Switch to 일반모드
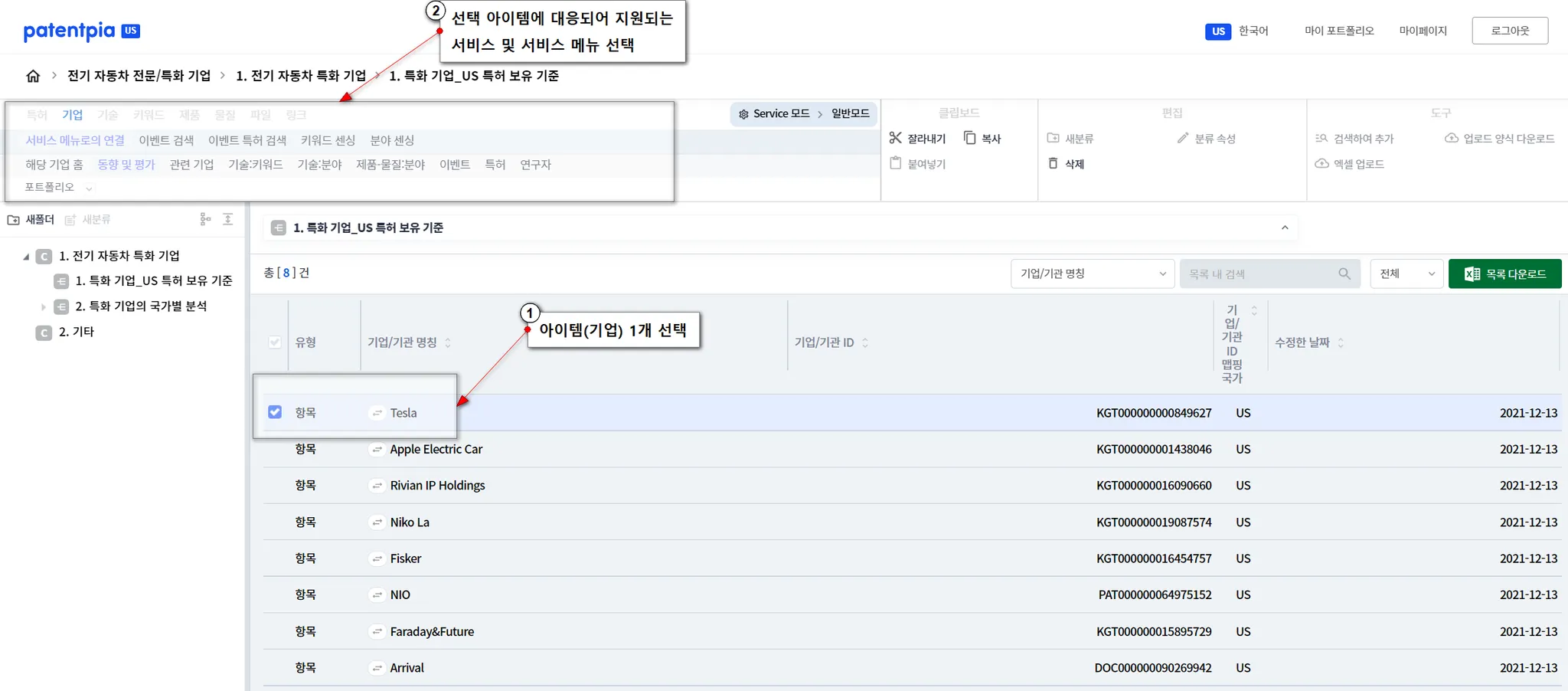 coord(851,113)
